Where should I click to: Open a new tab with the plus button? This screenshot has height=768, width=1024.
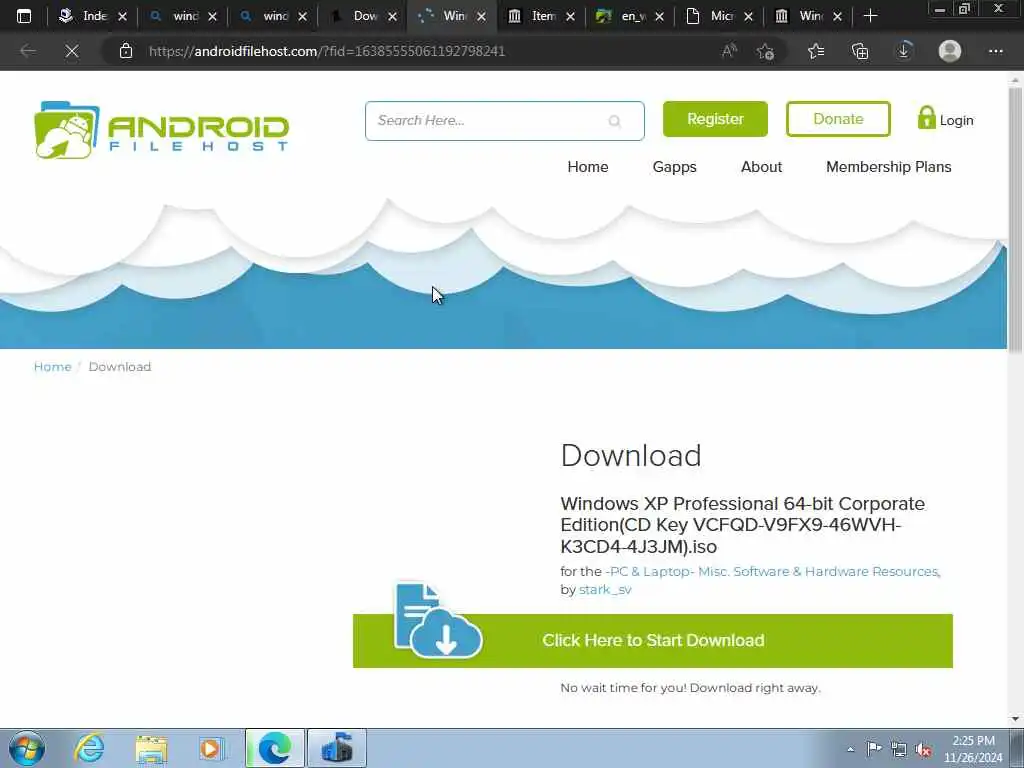[870, 16]
